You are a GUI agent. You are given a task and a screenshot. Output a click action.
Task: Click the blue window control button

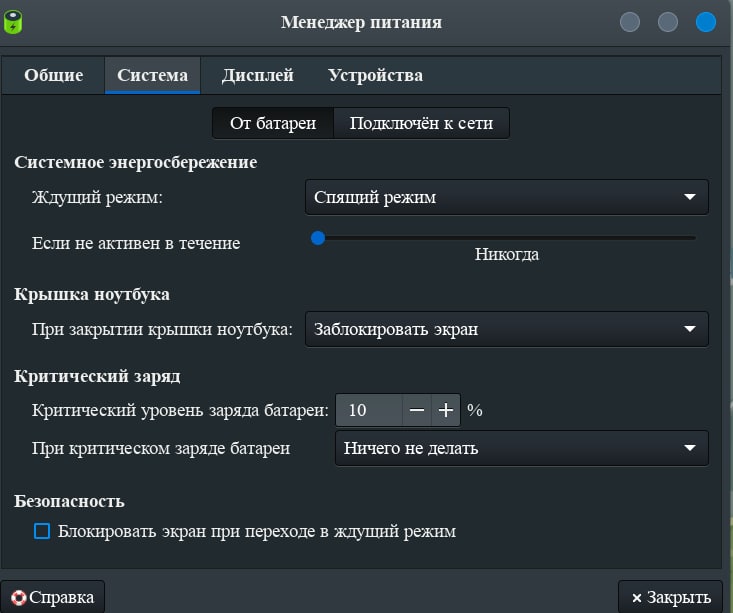coord(706,22)
